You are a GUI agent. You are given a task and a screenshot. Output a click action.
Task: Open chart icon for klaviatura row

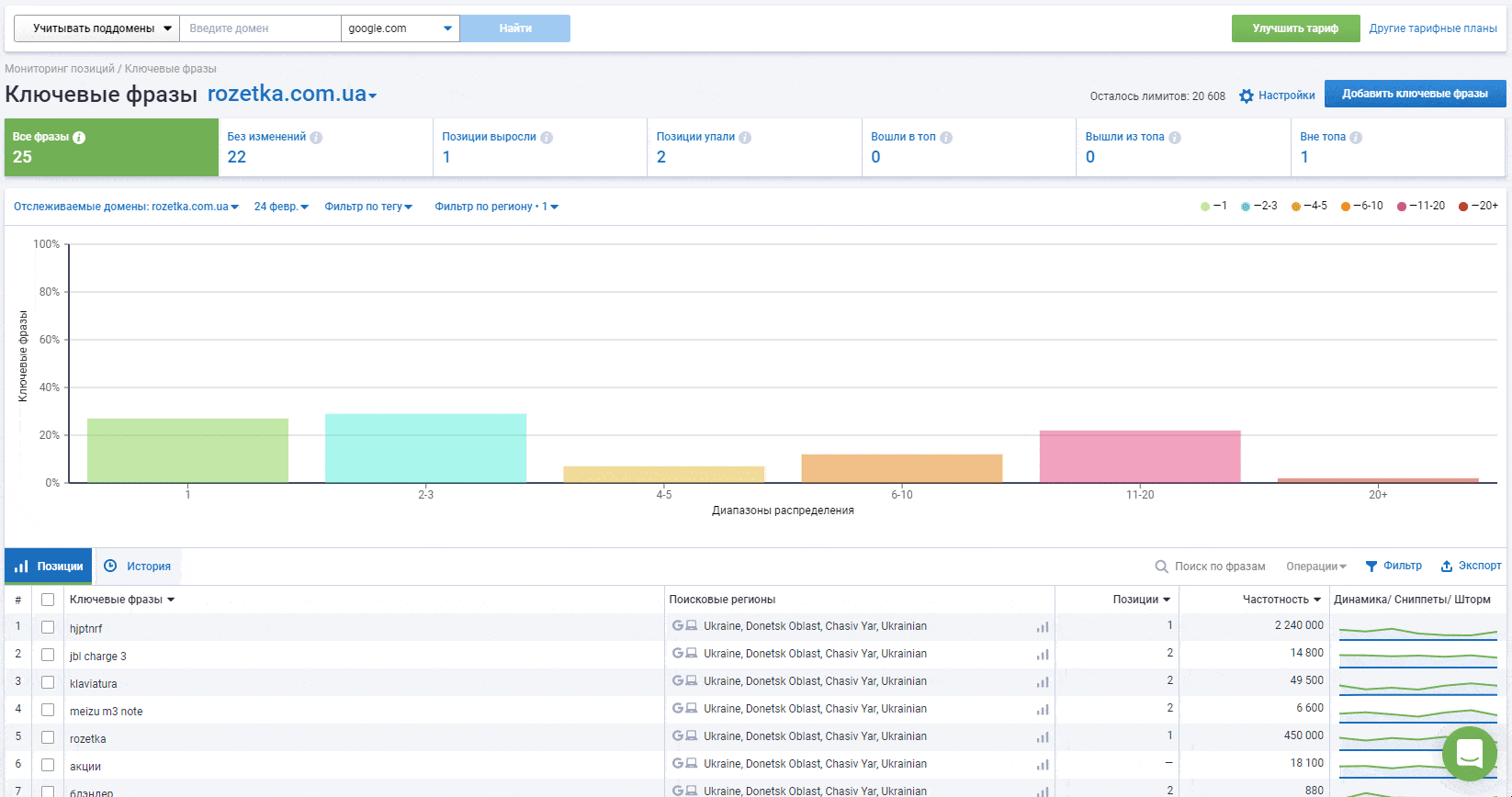coord(1043,682)
